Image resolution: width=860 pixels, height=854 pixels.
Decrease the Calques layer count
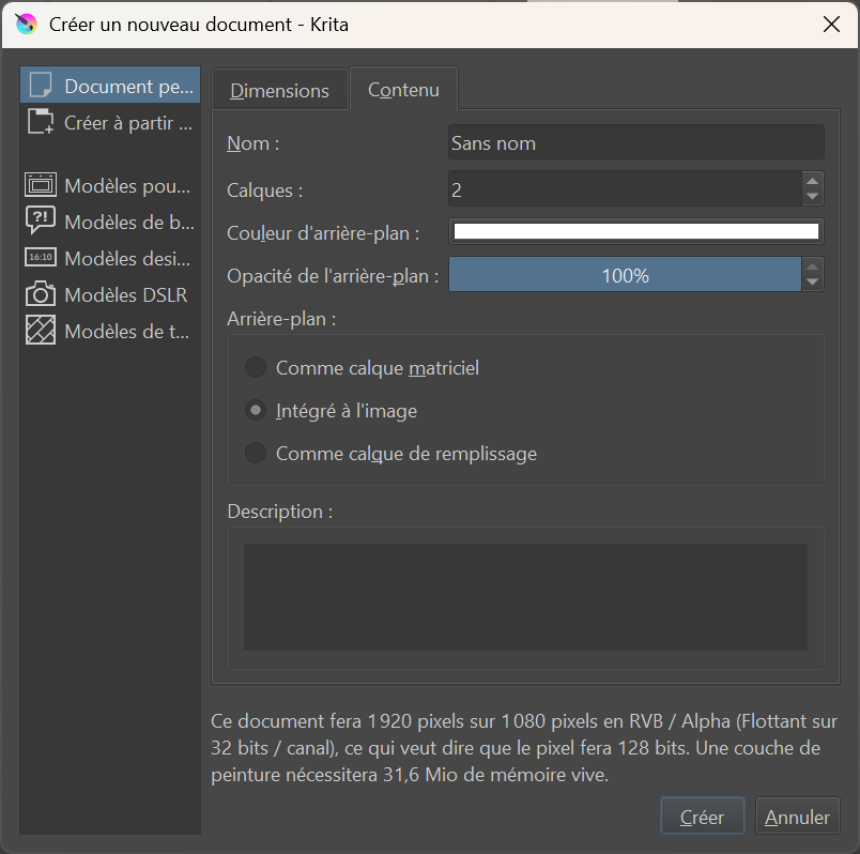point(813,197)
